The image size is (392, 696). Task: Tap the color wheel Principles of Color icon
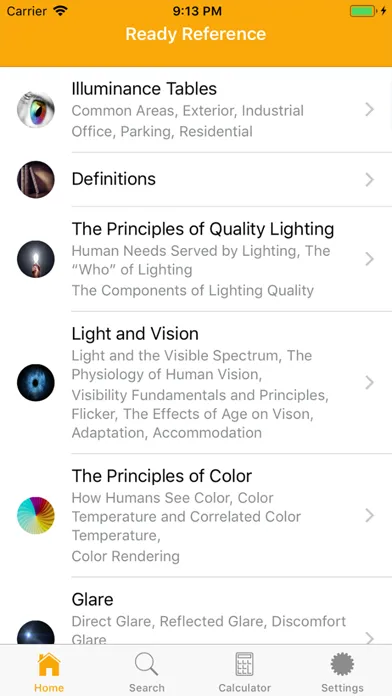click(x=36, y=515)
